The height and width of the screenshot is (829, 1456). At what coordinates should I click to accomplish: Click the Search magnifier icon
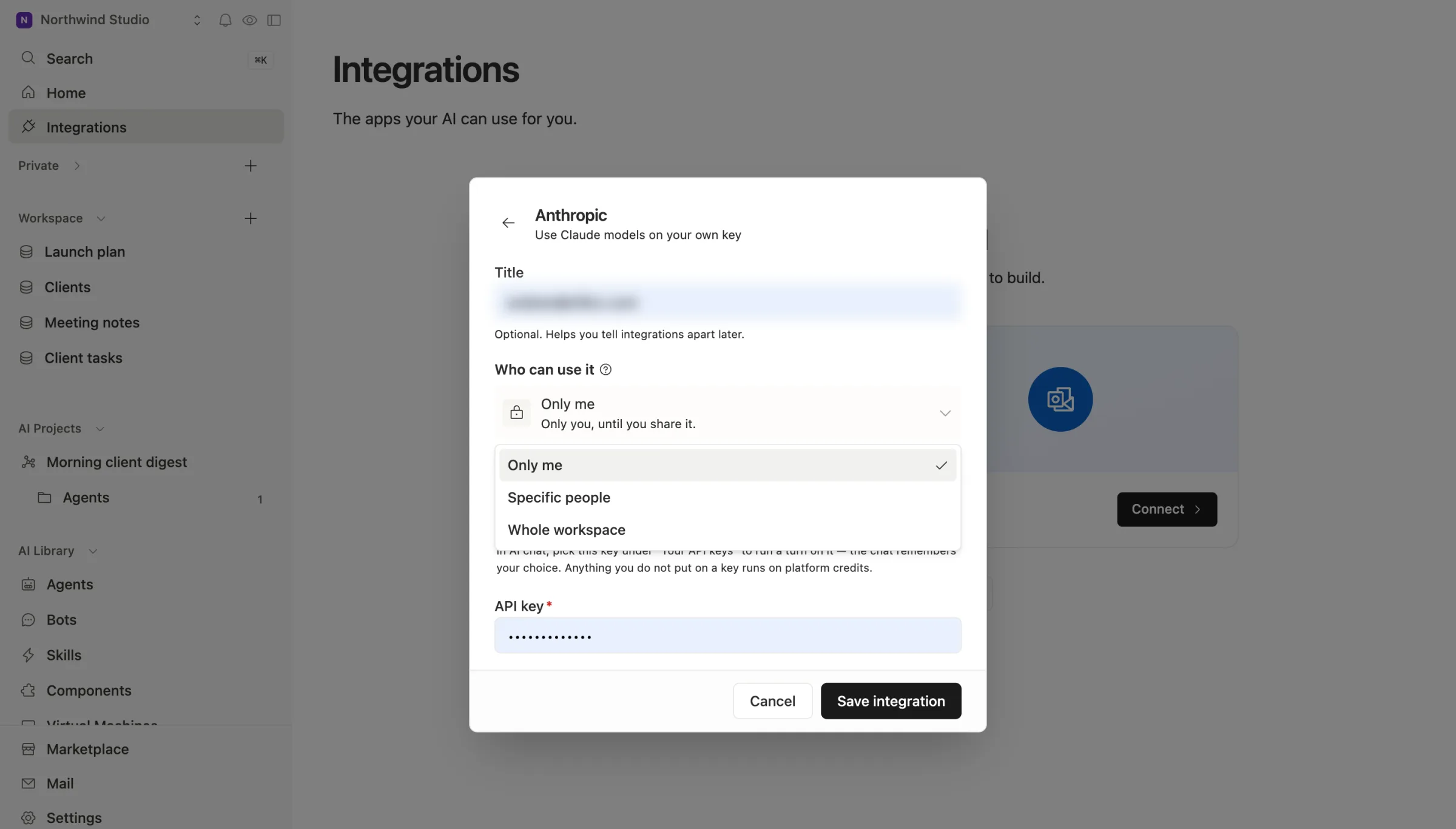[28, 58]
